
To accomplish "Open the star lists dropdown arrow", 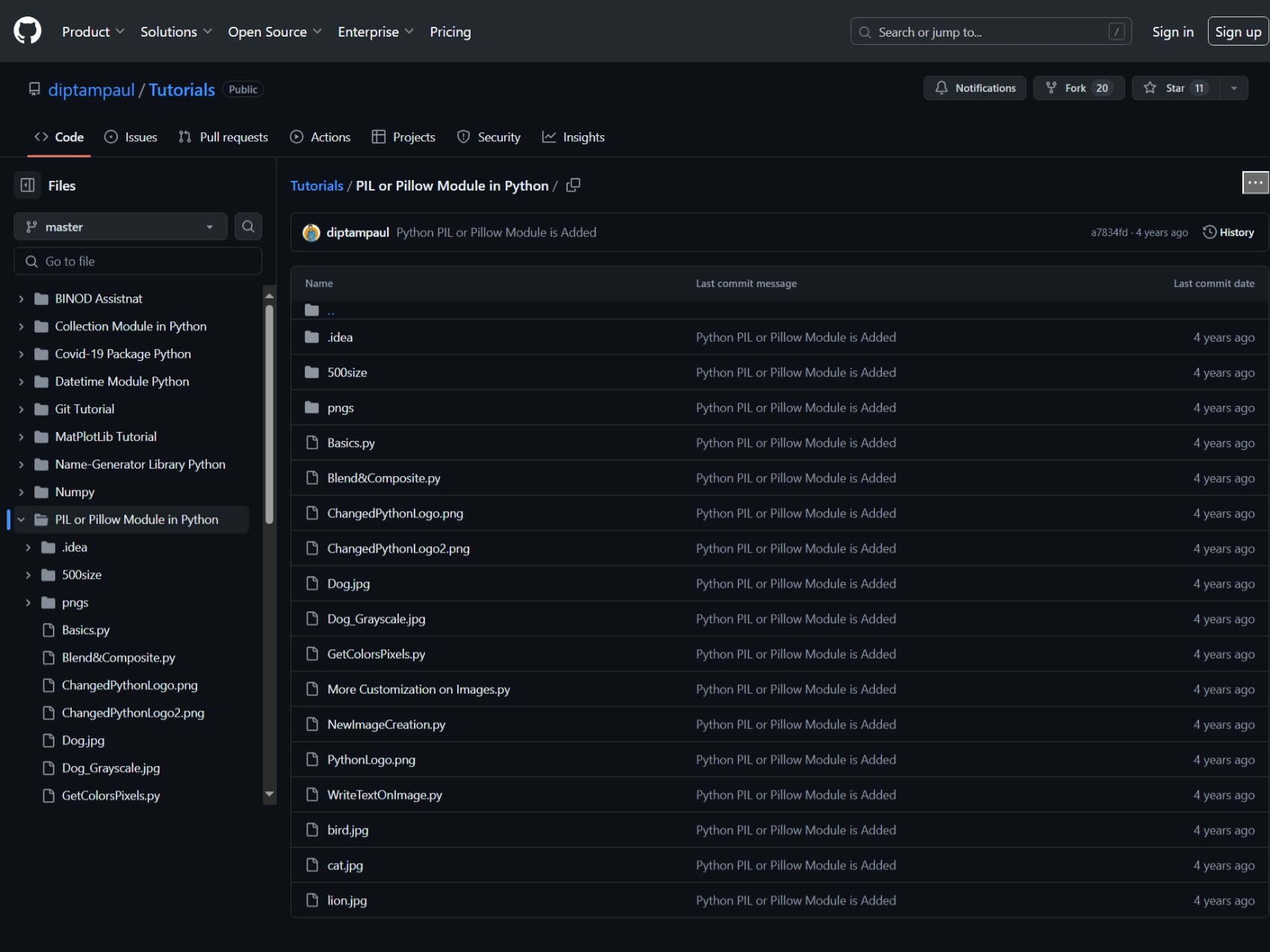I will point(1234,88).
